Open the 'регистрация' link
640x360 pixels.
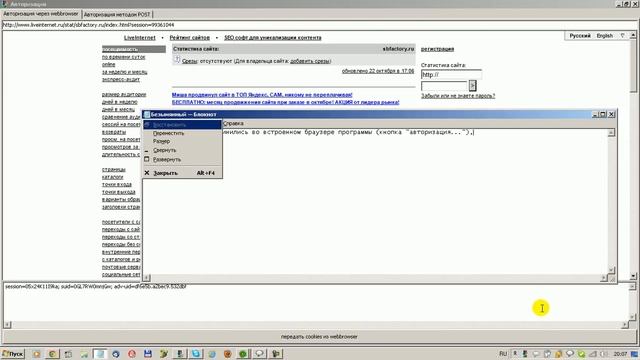coord(437,49)
